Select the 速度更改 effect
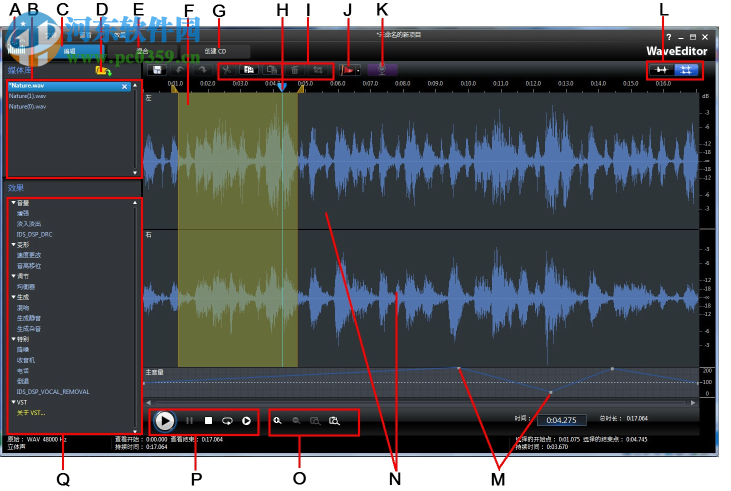731x491 pixels. (29, 256)
